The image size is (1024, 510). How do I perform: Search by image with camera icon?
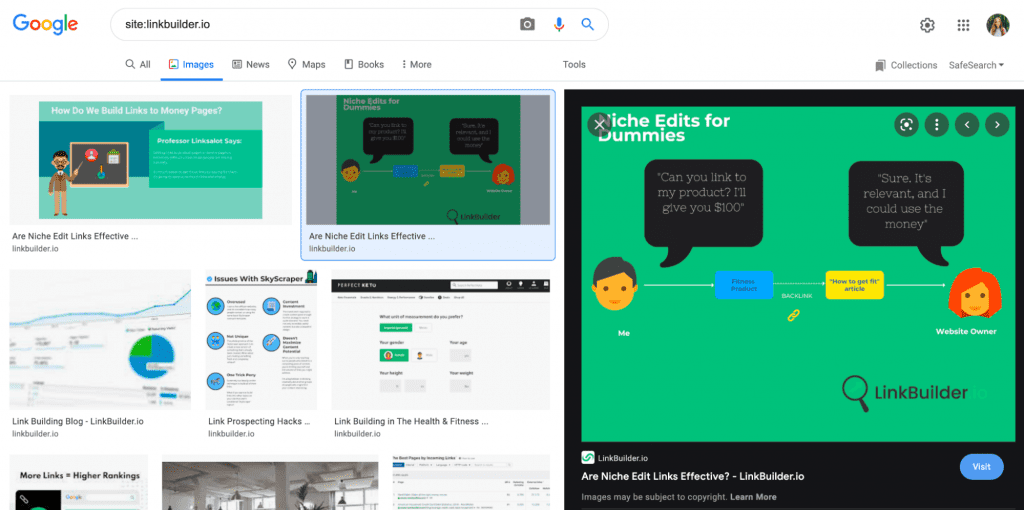(x=527, y=25)
